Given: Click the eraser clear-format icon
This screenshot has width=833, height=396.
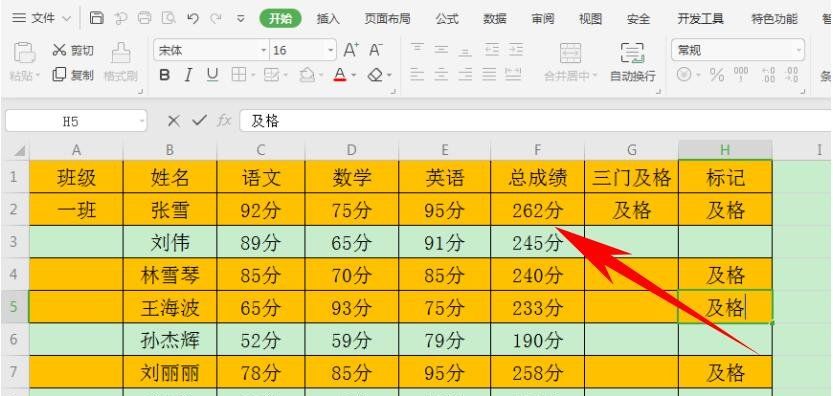Looking at the screenshot, I should pyautogui.click(x=376, y=75).
